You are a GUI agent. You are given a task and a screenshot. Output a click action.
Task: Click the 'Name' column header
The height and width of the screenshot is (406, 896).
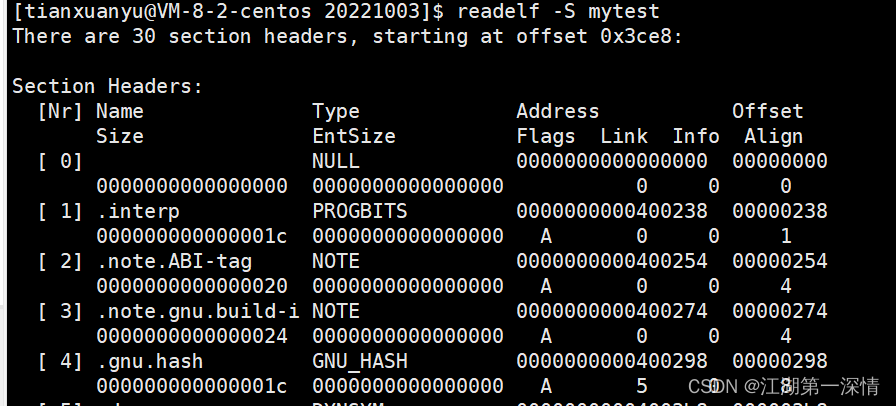(119, 112)
